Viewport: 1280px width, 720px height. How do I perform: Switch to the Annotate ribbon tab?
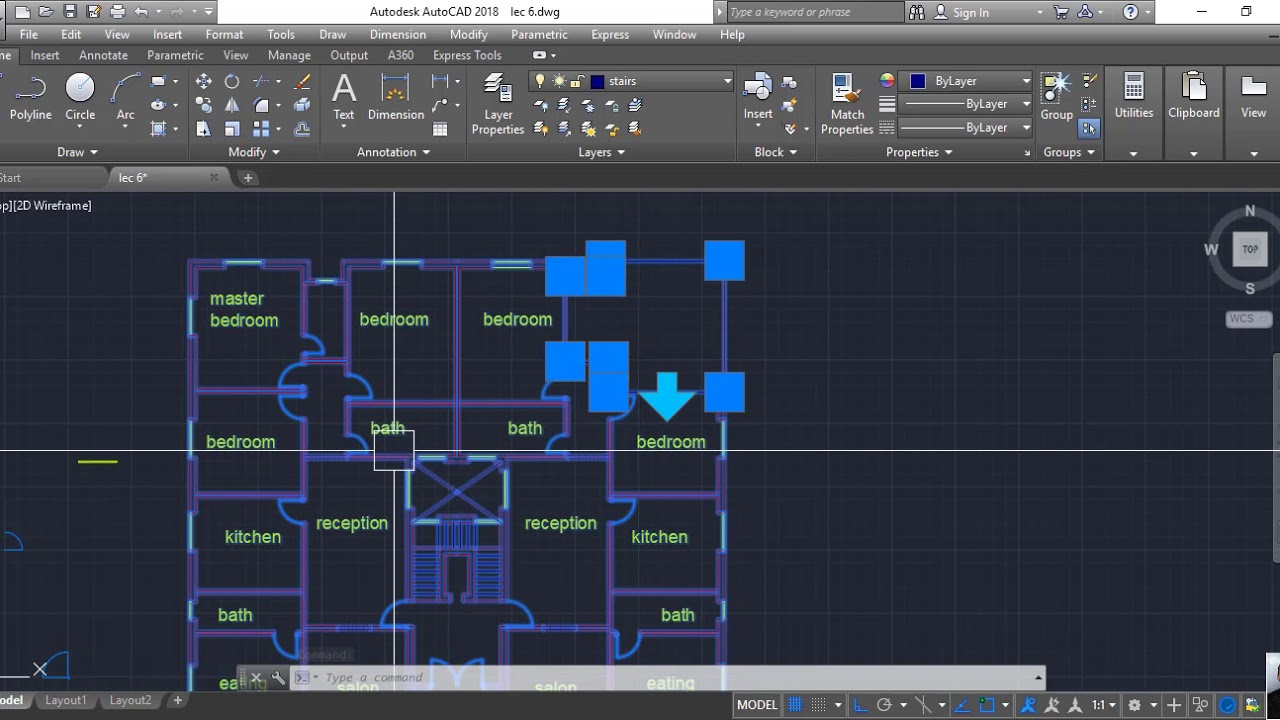(103, 55)
